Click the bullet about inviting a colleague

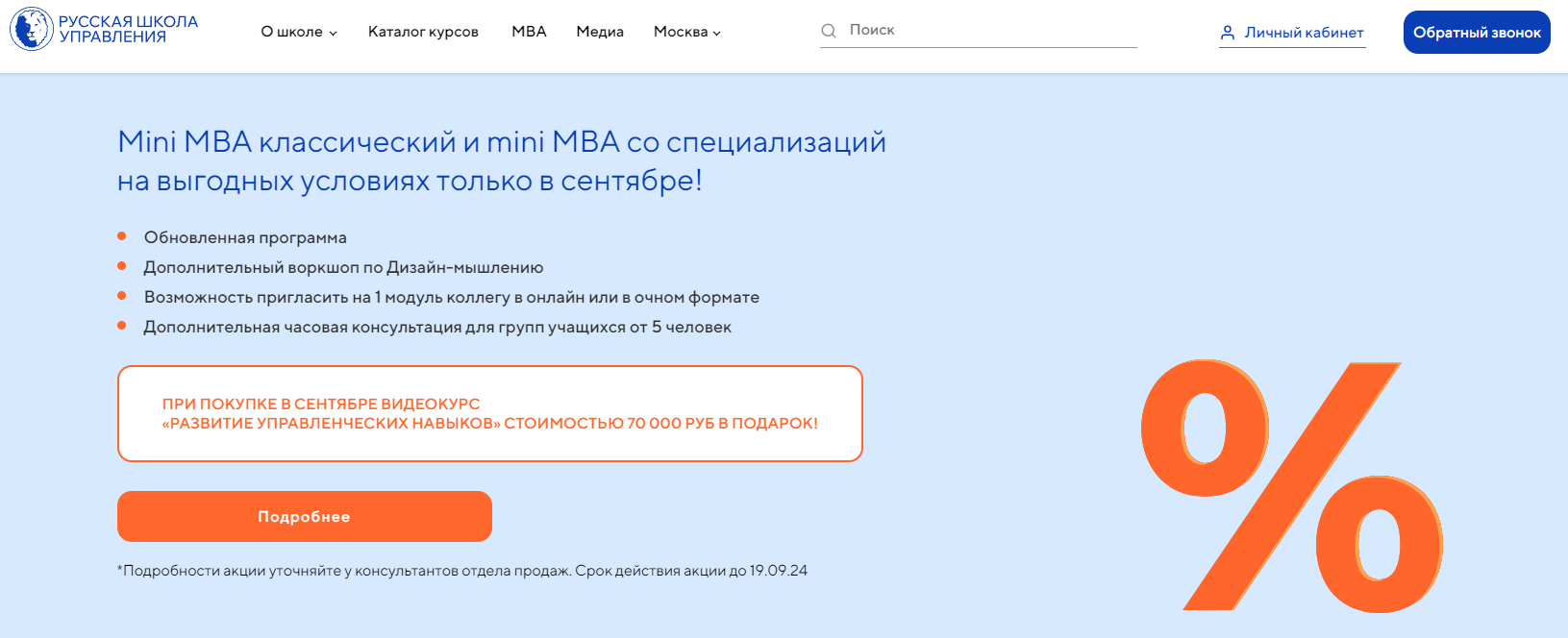click(x=452, y=297)
